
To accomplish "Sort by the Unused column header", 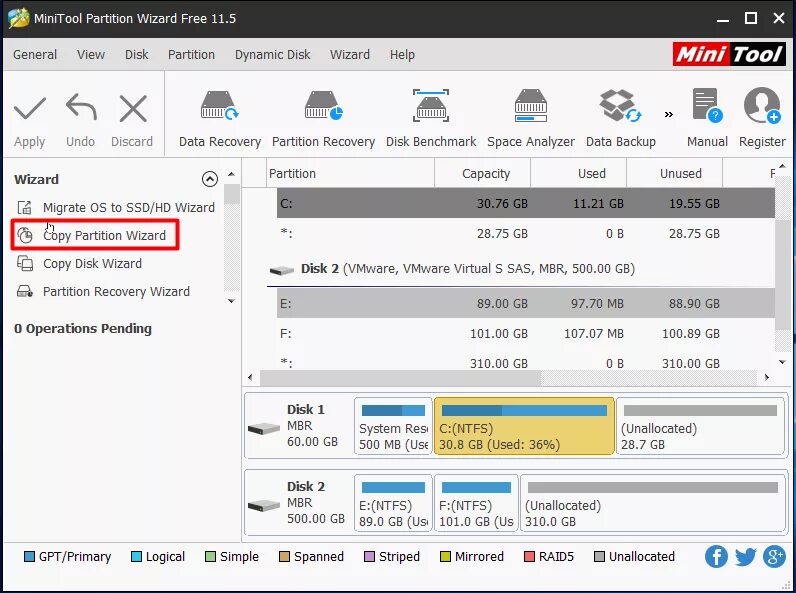I will [674, 174].
